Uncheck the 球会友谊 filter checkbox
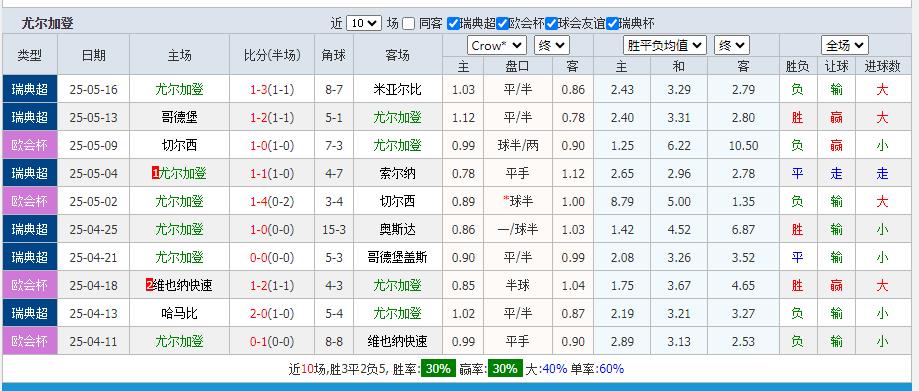 (551, 23)
